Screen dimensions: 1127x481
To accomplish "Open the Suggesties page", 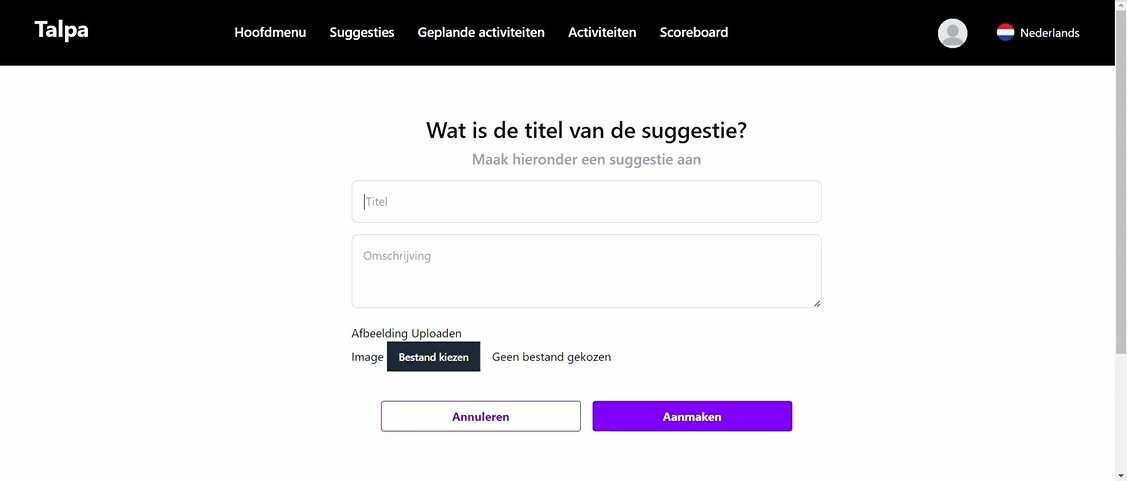I will [x=362, y=33].
